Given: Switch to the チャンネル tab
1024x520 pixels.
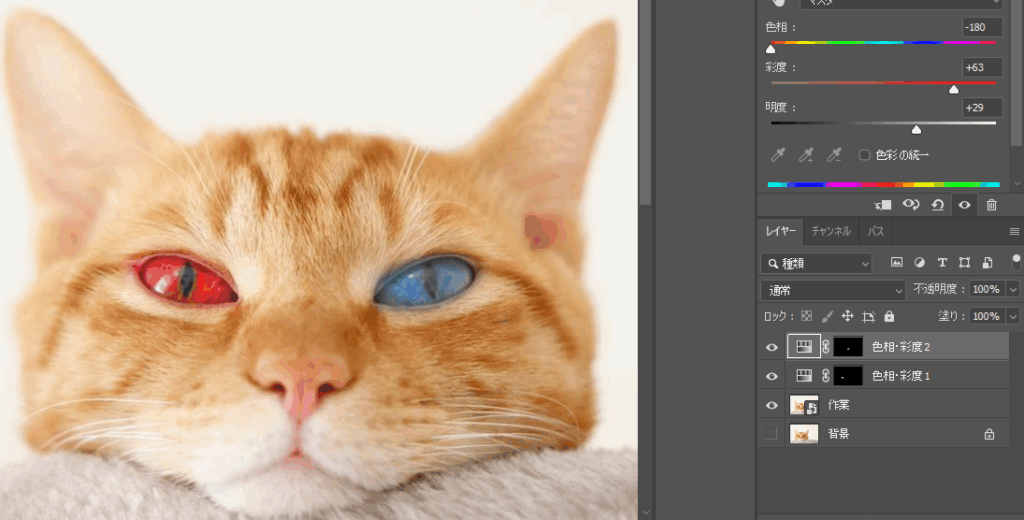Looking at the screenshot, I should click(830, 232).
